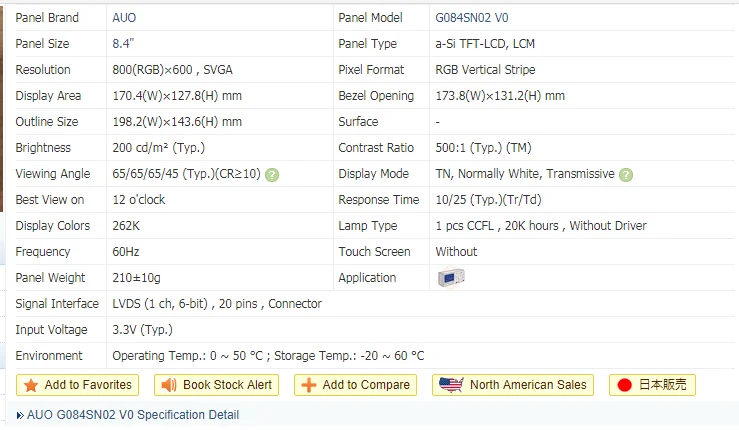739x430 pixels.
Task: Open the 日本販売 sales button
Action: tap(652, 385)
